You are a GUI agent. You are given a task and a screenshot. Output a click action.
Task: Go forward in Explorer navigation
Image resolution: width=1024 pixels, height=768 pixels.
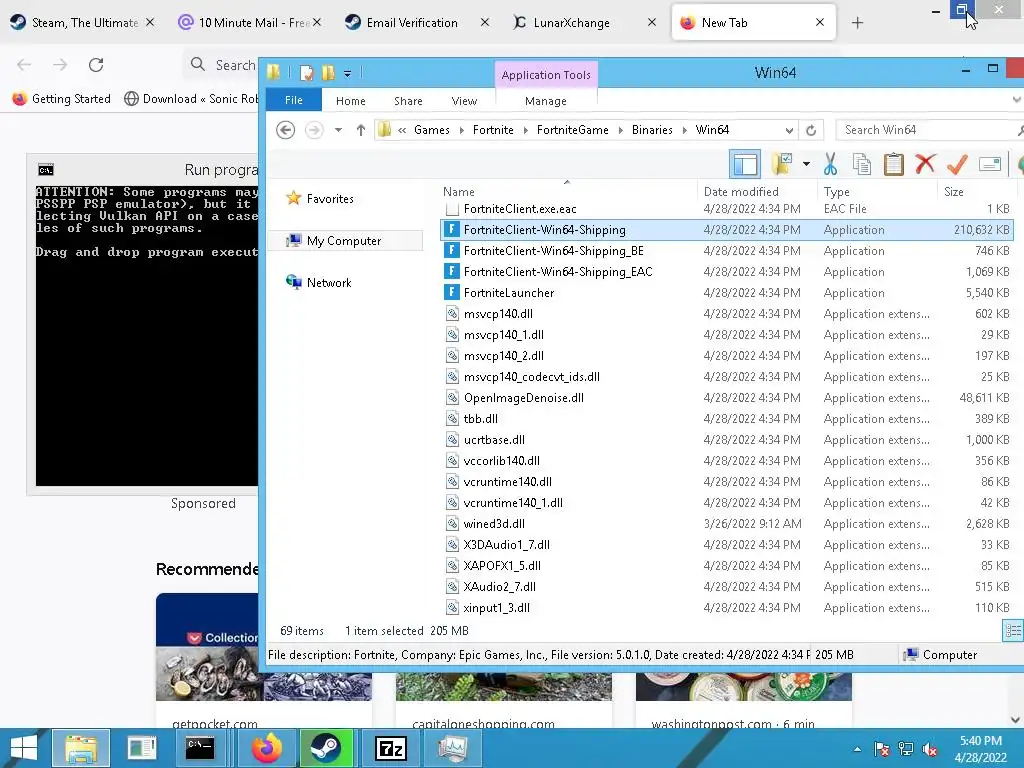(314, 130)
